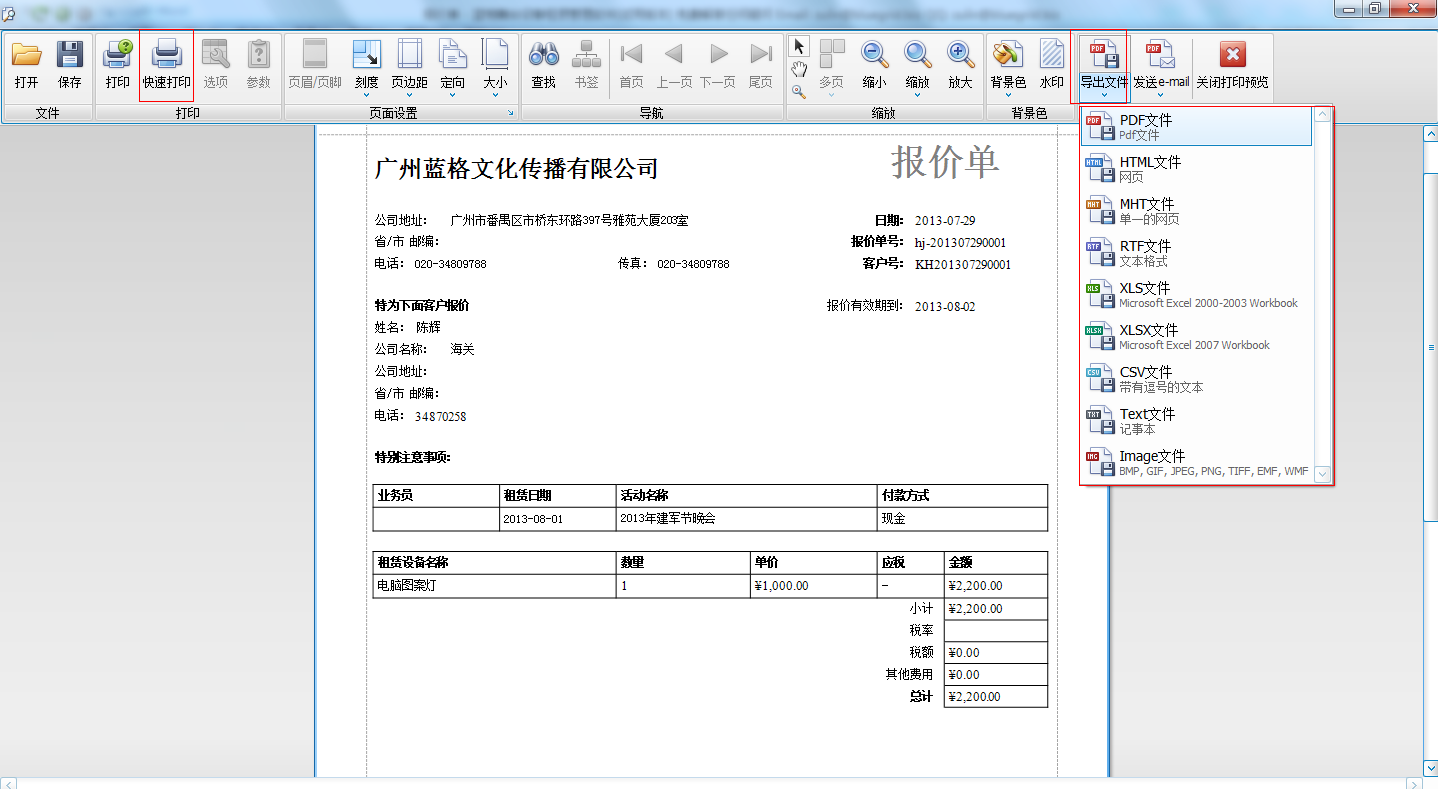The image size is (1438, 789).
Task: Click the customer phone 34870258
Action: [440, 417]
